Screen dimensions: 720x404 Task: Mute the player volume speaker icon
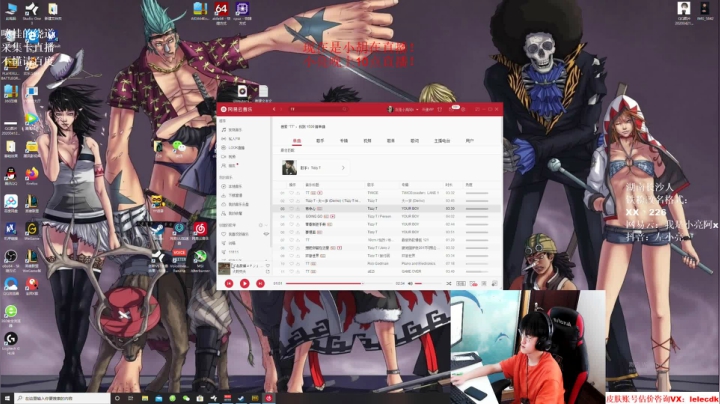(x=410, y=284)
